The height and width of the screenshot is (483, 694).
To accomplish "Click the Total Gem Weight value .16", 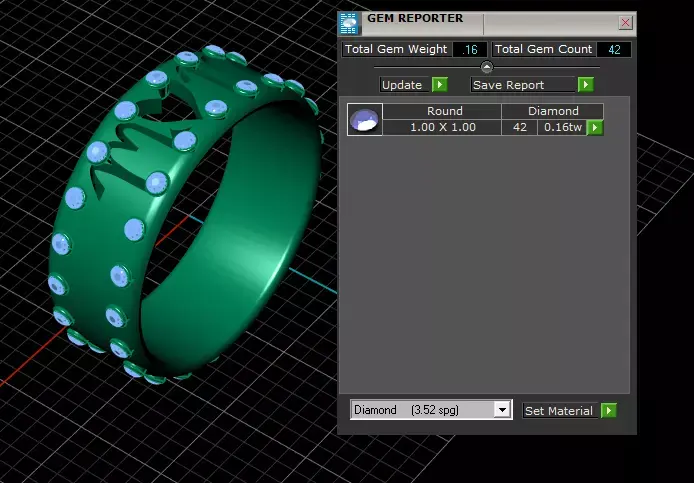I will (470, 50).
